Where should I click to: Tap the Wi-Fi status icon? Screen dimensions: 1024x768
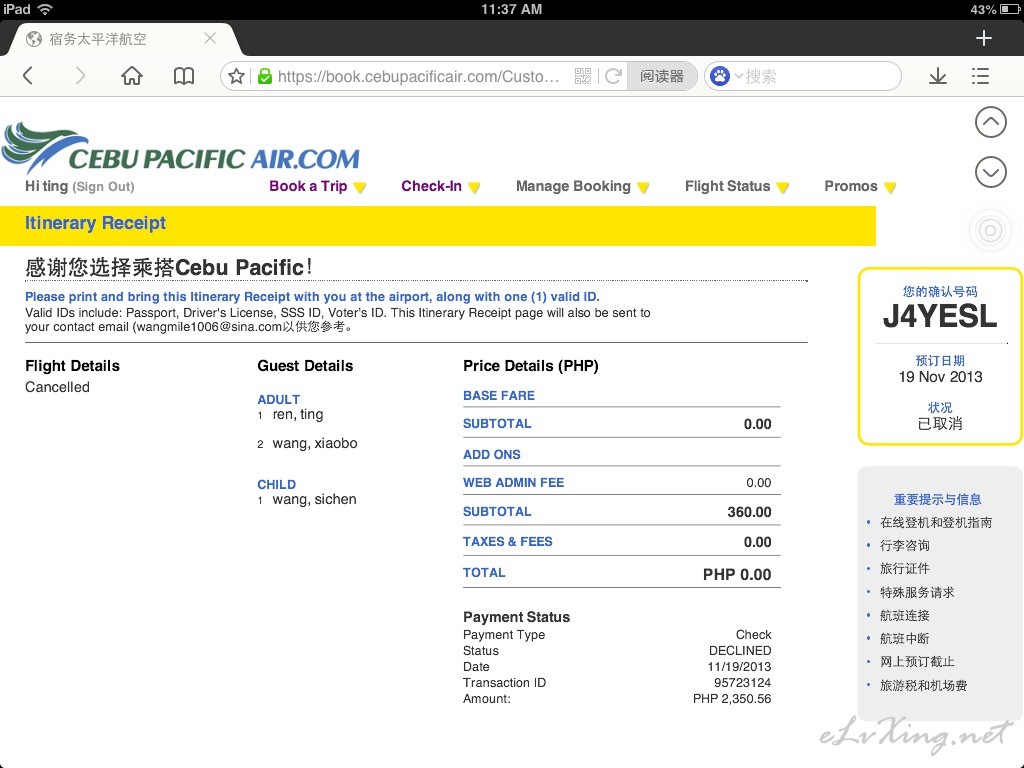coord(45,9)
